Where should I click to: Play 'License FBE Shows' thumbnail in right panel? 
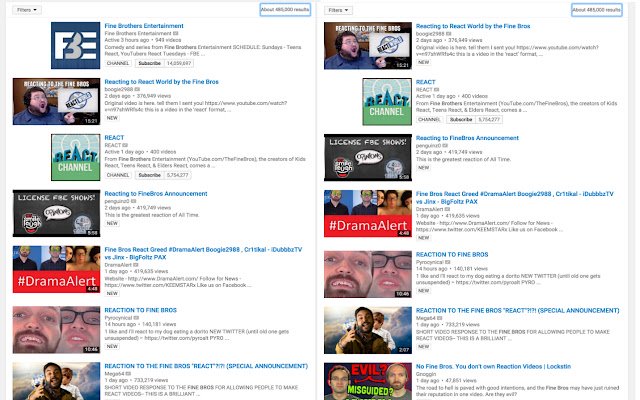(368, 158)
